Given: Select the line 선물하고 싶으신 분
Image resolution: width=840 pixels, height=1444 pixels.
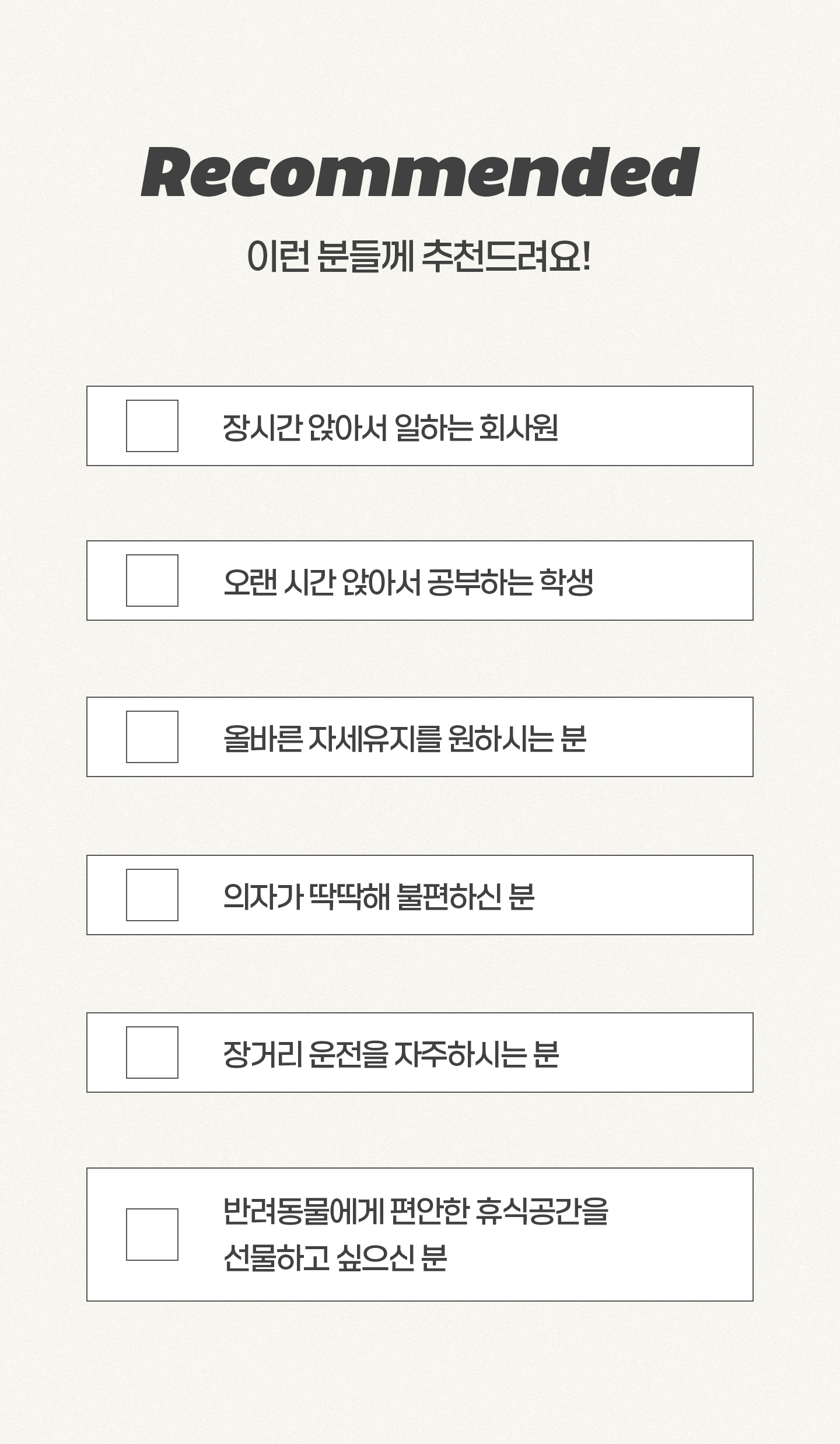Looking at the screenshot, I should (x=335, y=1257).
